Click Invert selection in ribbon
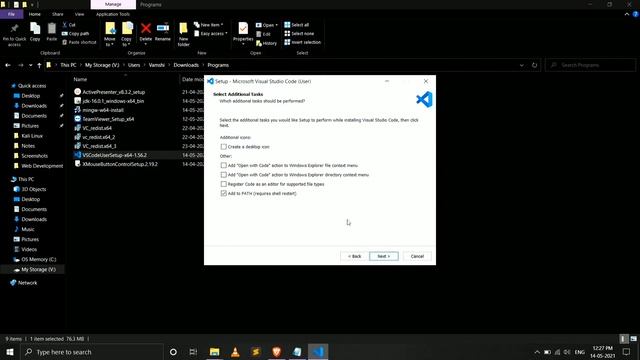 (x=302, y=42)
